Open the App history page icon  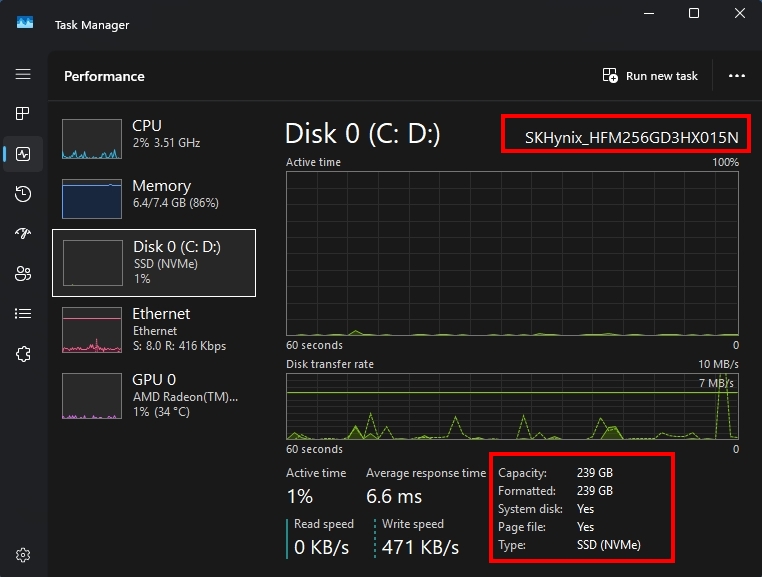point(23,194)
